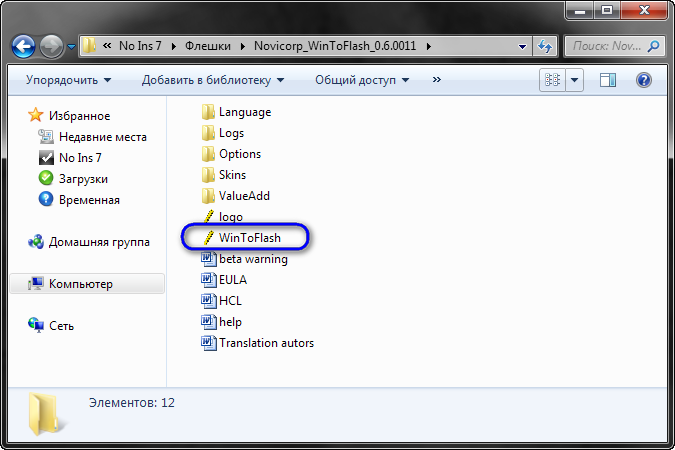Select the WinToFlash application file
The height and width of the screenshot is (450, 675).
(x=250, y=238)
